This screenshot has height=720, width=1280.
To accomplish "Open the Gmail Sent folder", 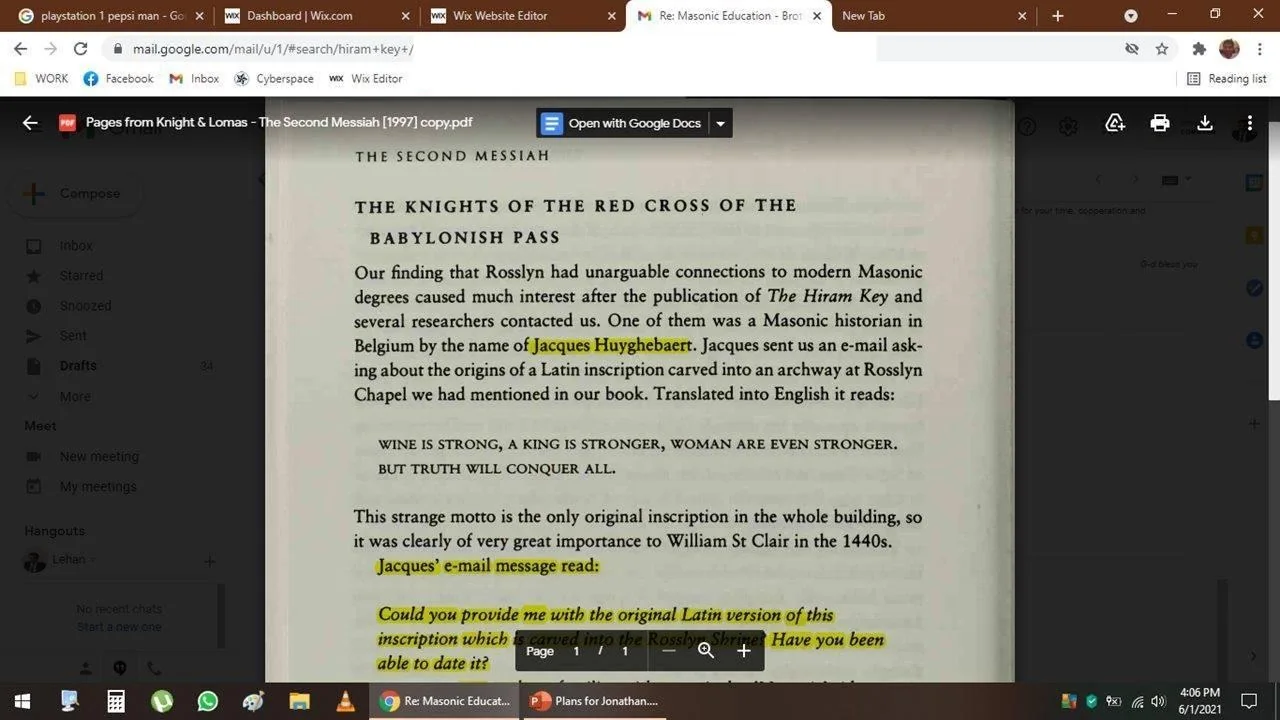I will (x=73, y=336).
